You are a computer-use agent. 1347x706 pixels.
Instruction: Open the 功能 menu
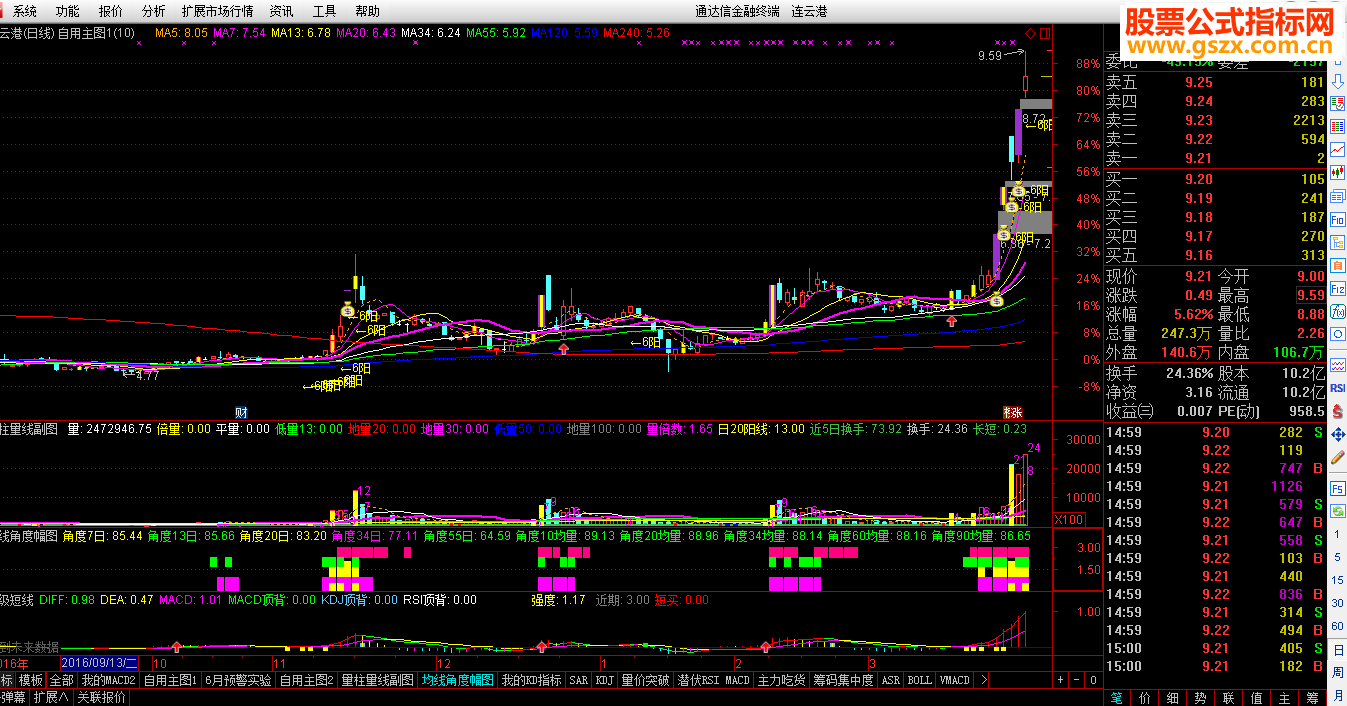point(68,11)
